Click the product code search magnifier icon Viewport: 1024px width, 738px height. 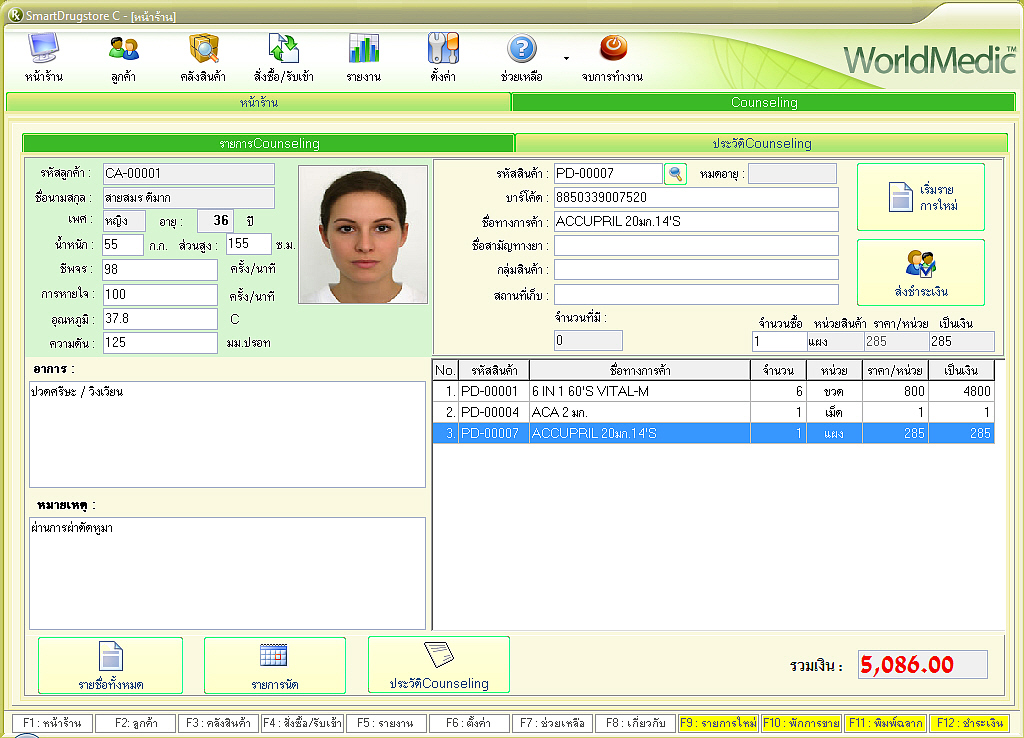click(676, 174)
